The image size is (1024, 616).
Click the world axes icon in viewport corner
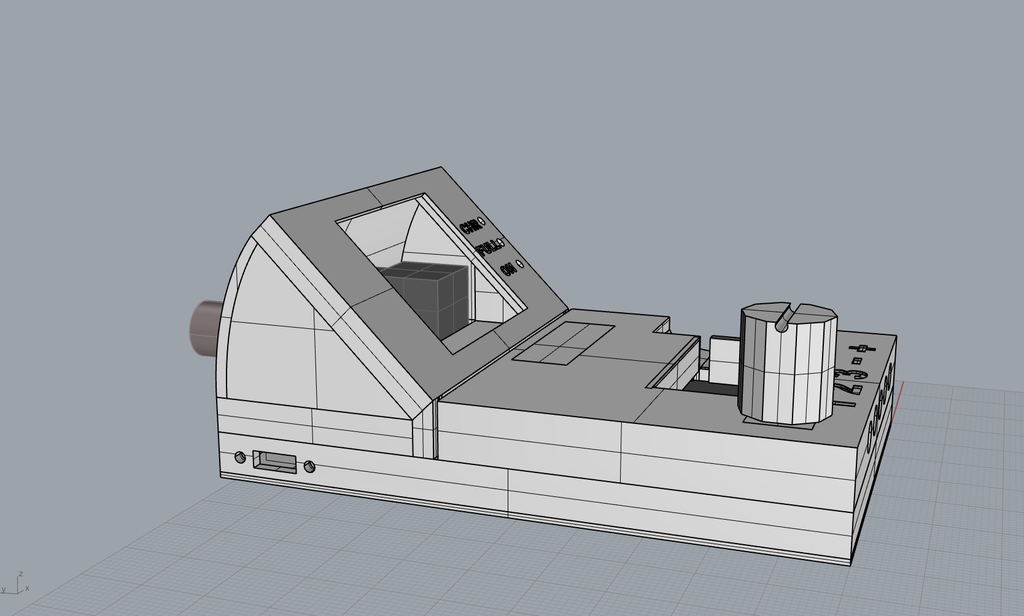pos(16,583)
